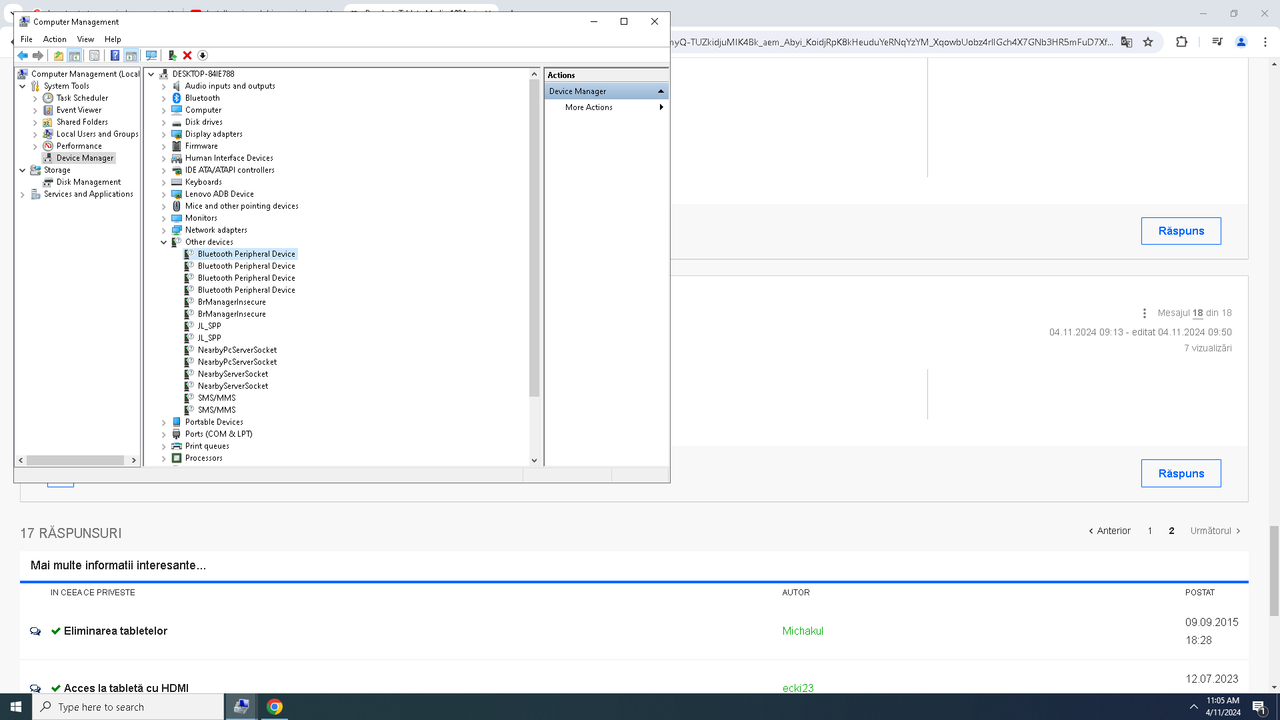1280x720 pixels.
Task: Click the Update device driver icon
Action: coord(172,56)
